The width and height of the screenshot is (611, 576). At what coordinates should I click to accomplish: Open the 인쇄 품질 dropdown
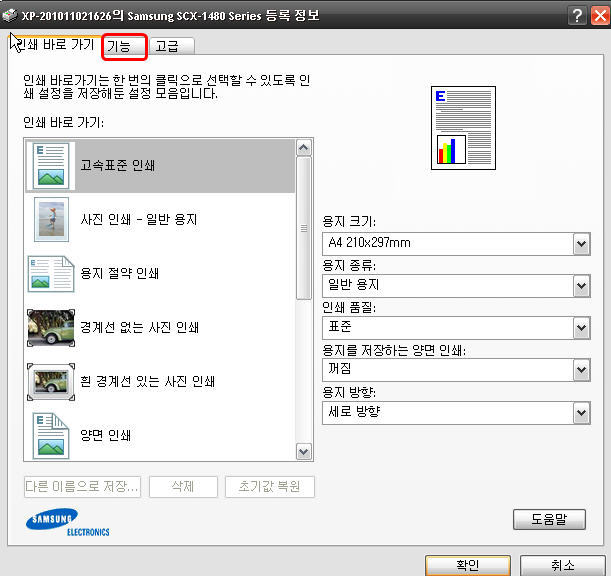tap(581, 327)
